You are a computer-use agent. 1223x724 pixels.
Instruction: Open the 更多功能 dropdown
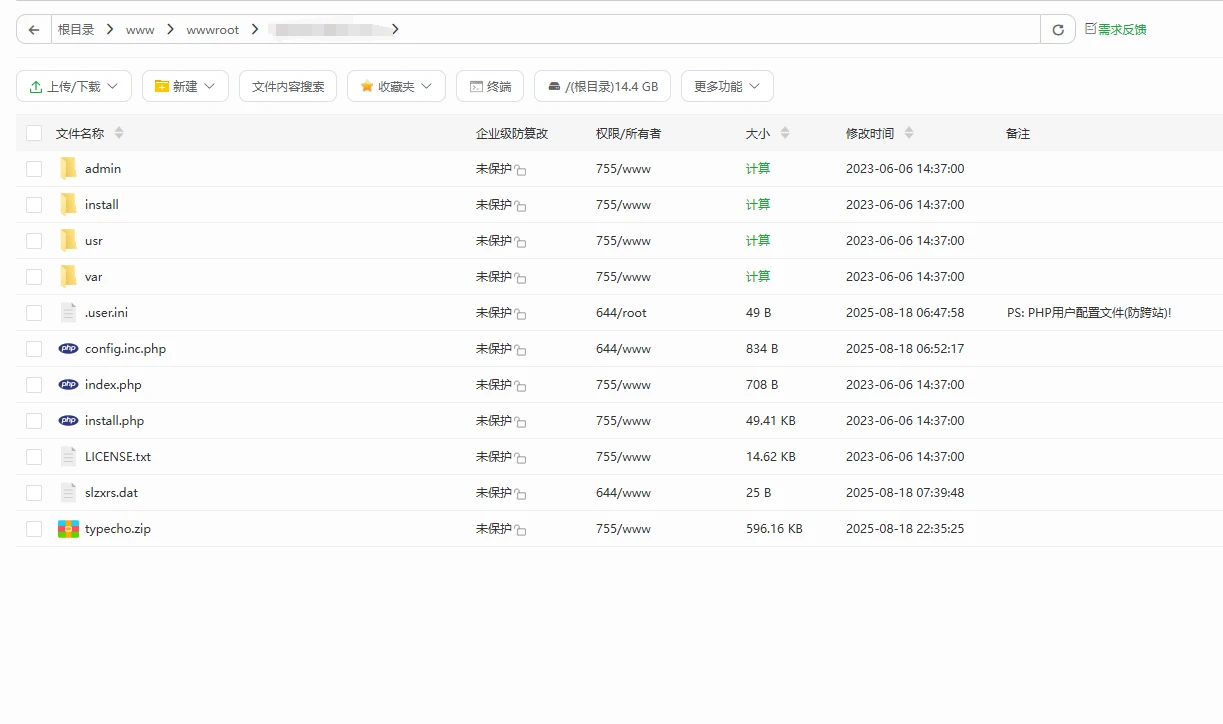(x=727, y=86)
